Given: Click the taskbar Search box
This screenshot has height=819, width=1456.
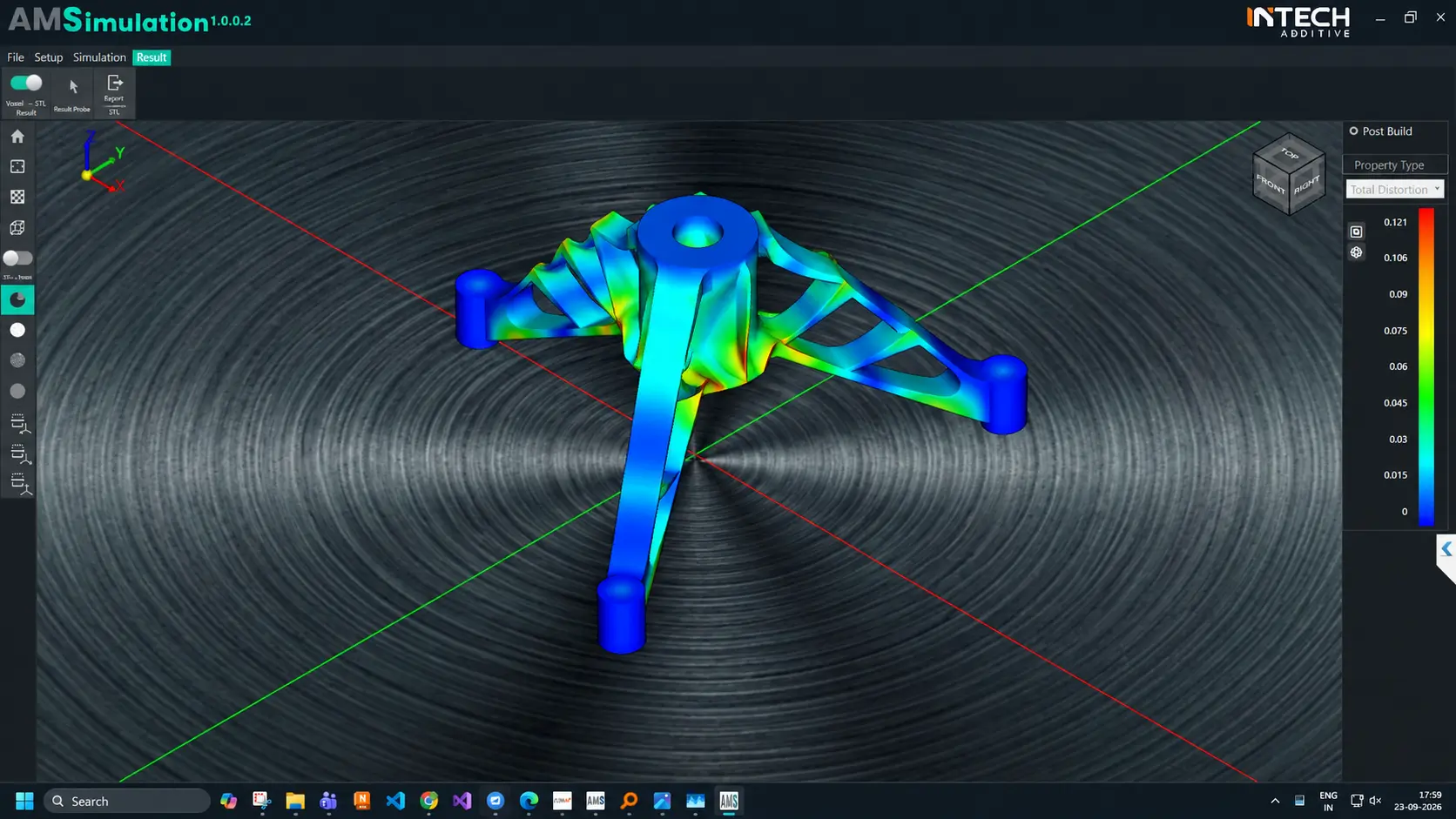Looking at the screenshot, I should [x=127, y=801].
